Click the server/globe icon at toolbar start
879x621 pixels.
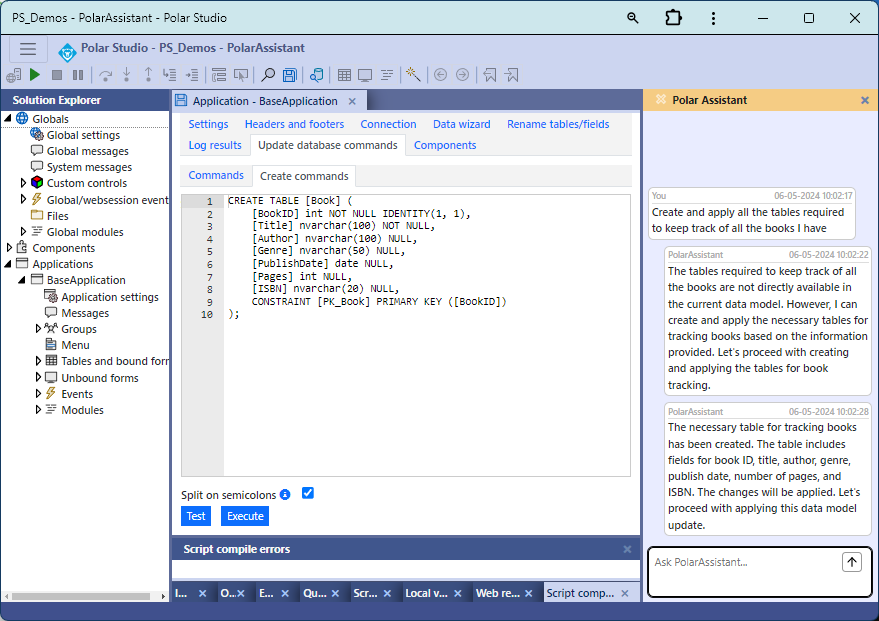click(x=13, y=75)
